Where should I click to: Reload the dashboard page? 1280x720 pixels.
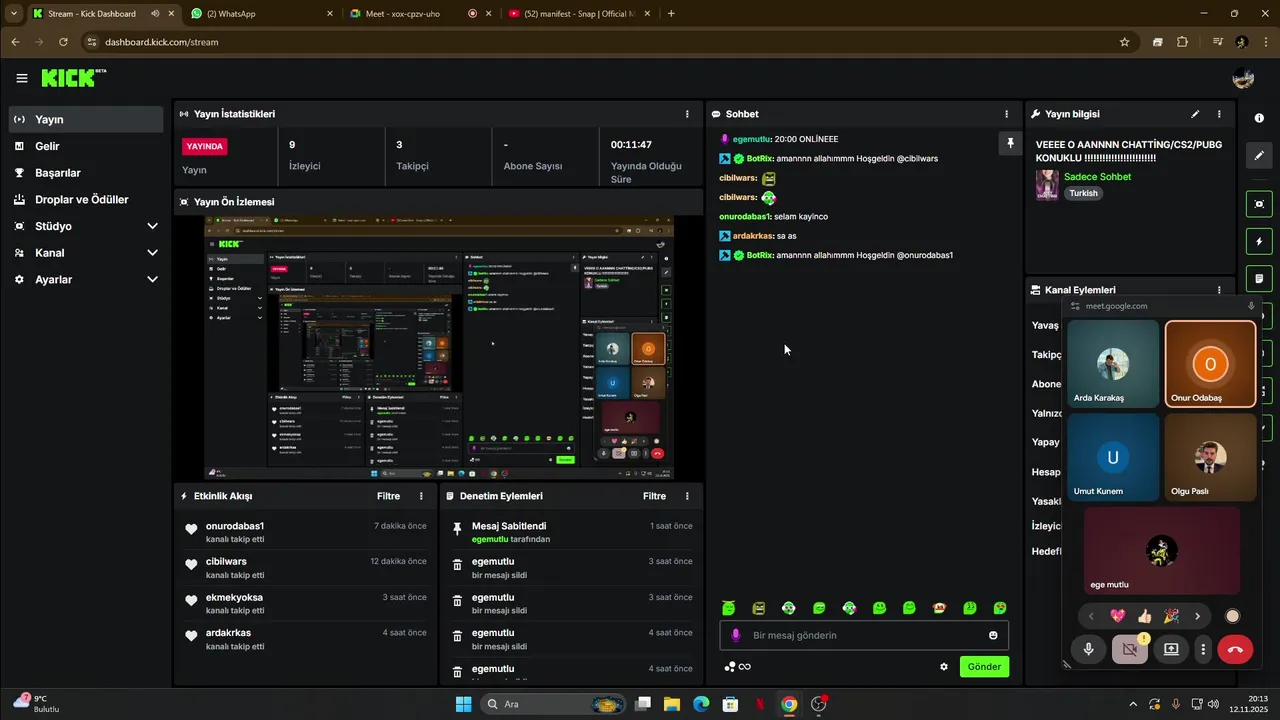coord(63,42)
